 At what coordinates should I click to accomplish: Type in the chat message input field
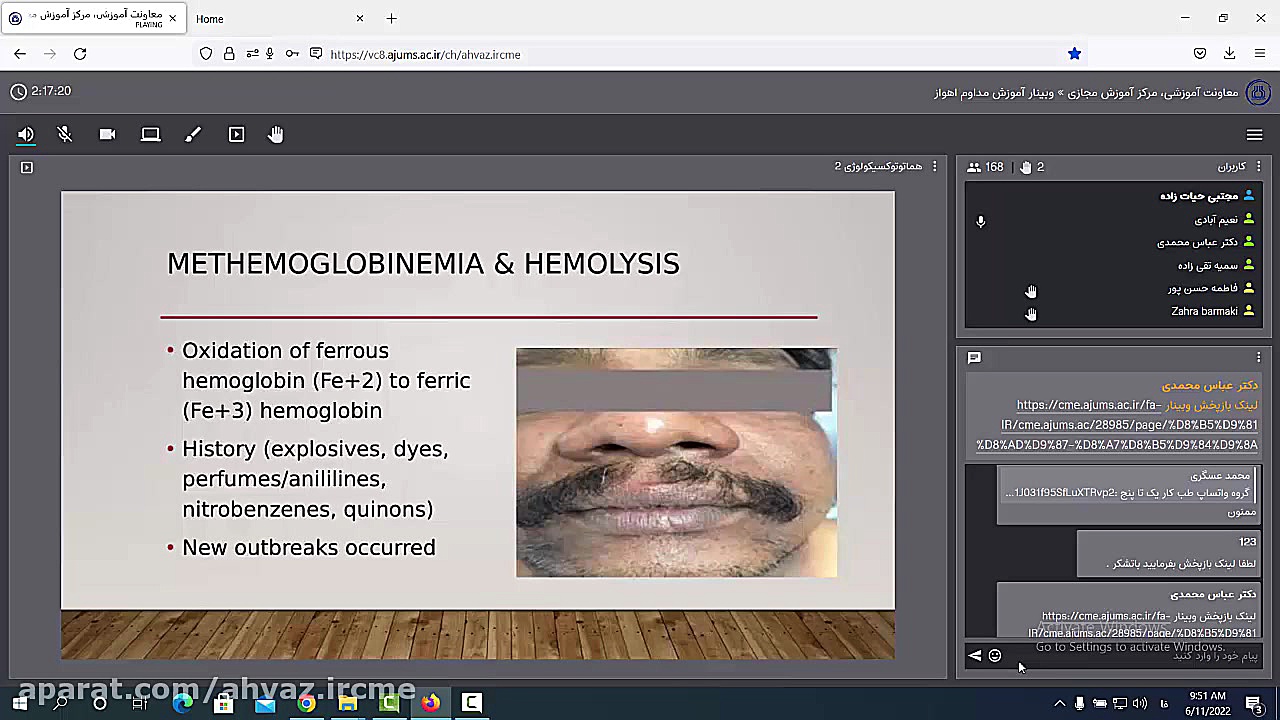tap(1130, 656)
